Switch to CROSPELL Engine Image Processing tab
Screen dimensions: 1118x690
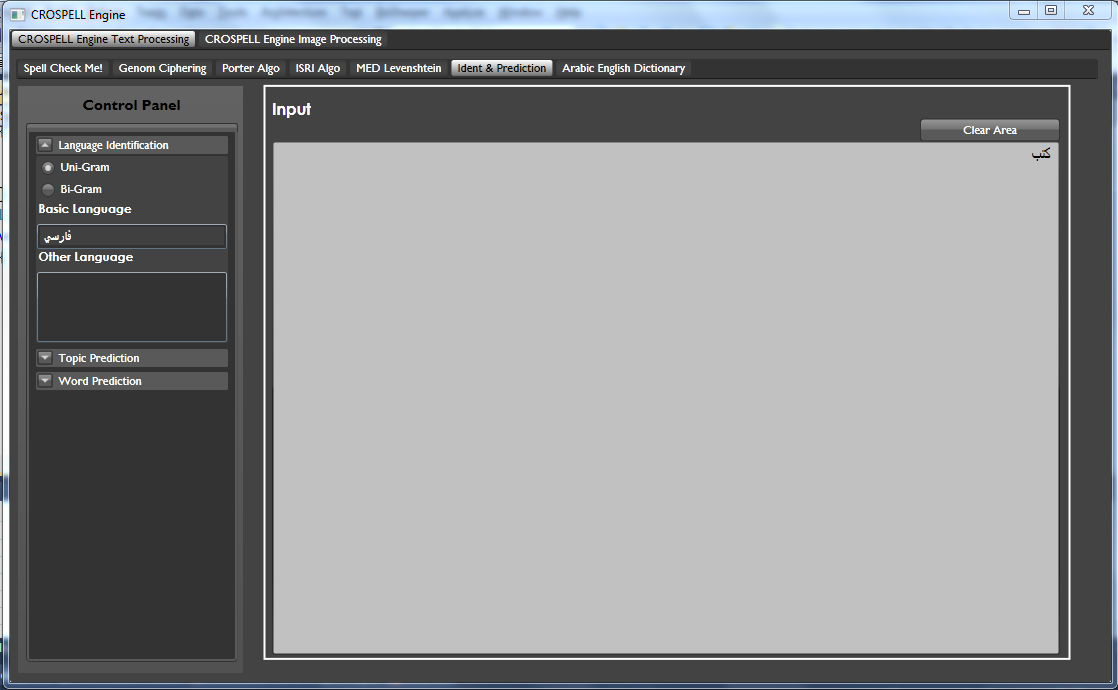[x=293, y=39]
